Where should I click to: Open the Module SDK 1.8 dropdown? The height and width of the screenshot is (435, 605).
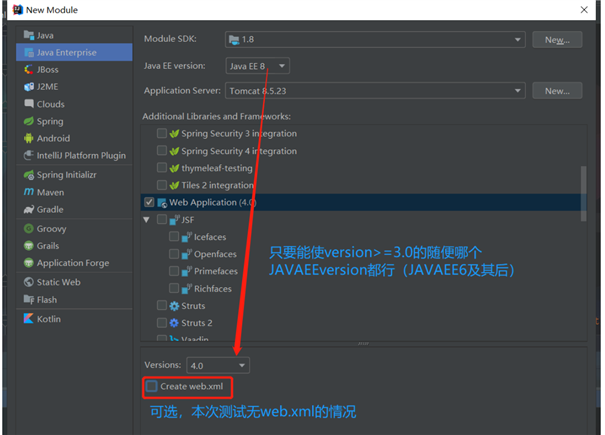[375, 39]
